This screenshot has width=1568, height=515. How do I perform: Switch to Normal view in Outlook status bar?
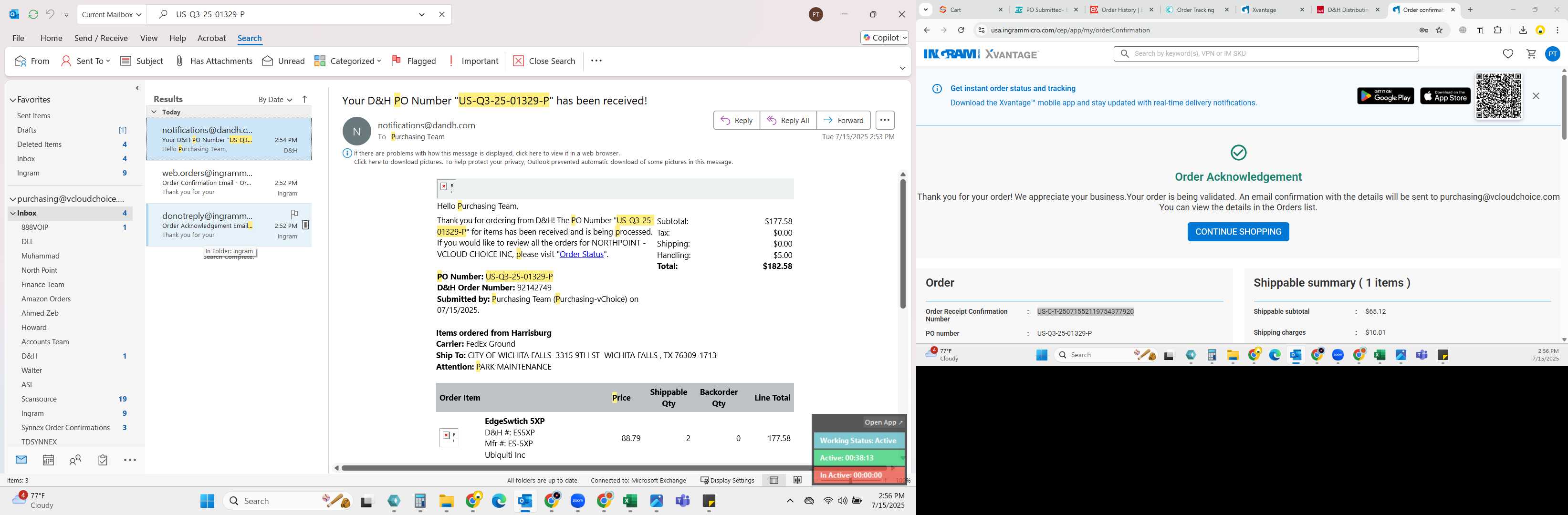point(774,480)
